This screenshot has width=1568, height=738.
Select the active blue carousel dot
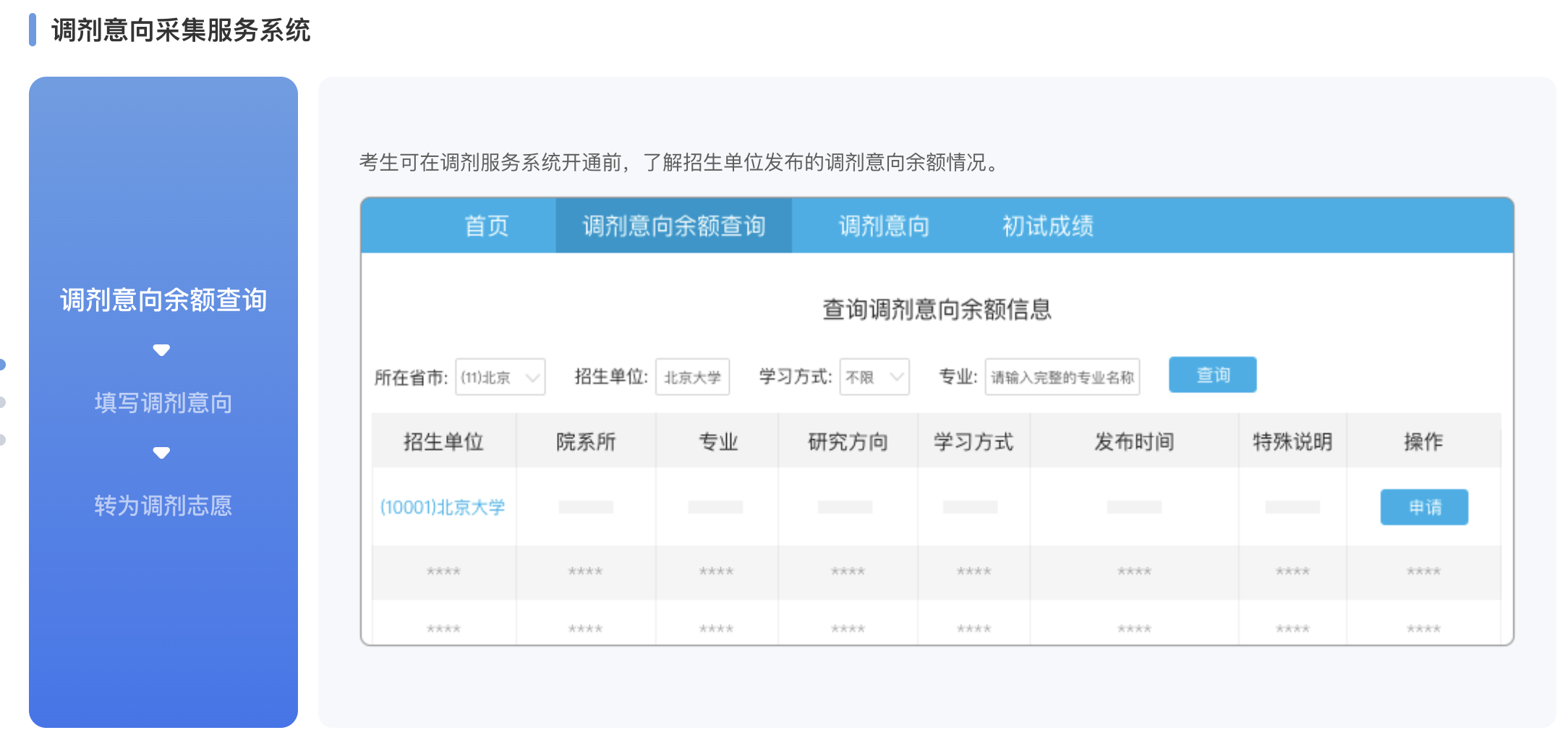2,364
